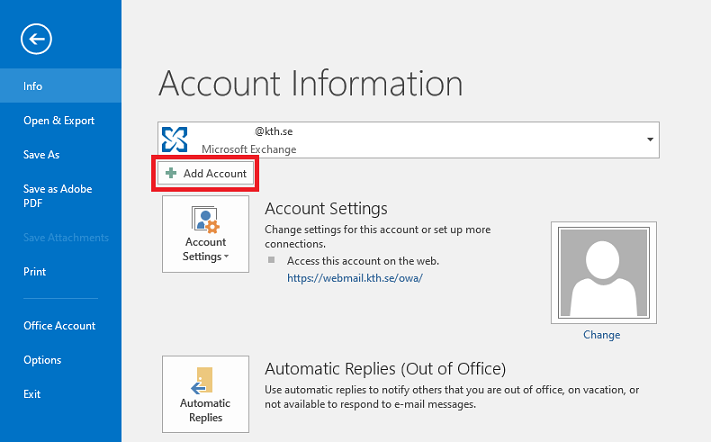Click the profile photo placeholder
711x442 pixels.
point(601,271)
